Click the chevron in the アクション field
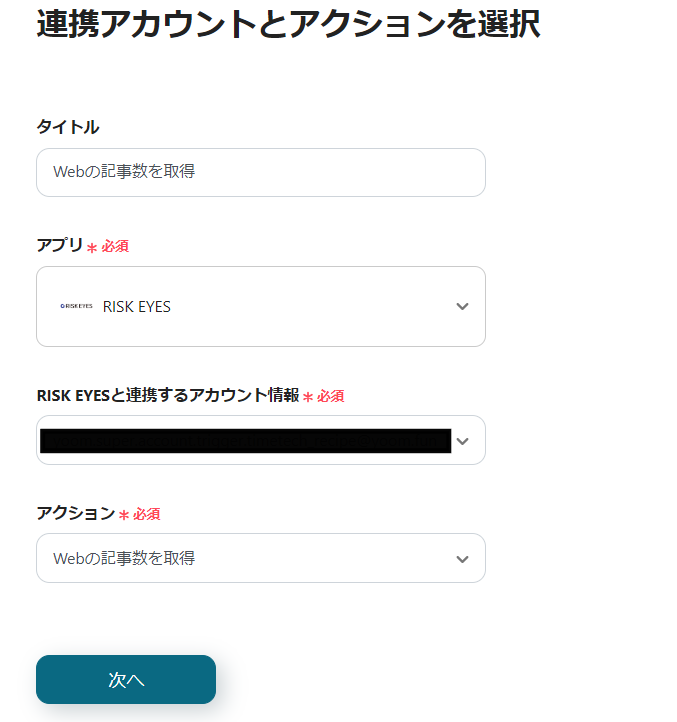677x722 pixels. [462, 559]
